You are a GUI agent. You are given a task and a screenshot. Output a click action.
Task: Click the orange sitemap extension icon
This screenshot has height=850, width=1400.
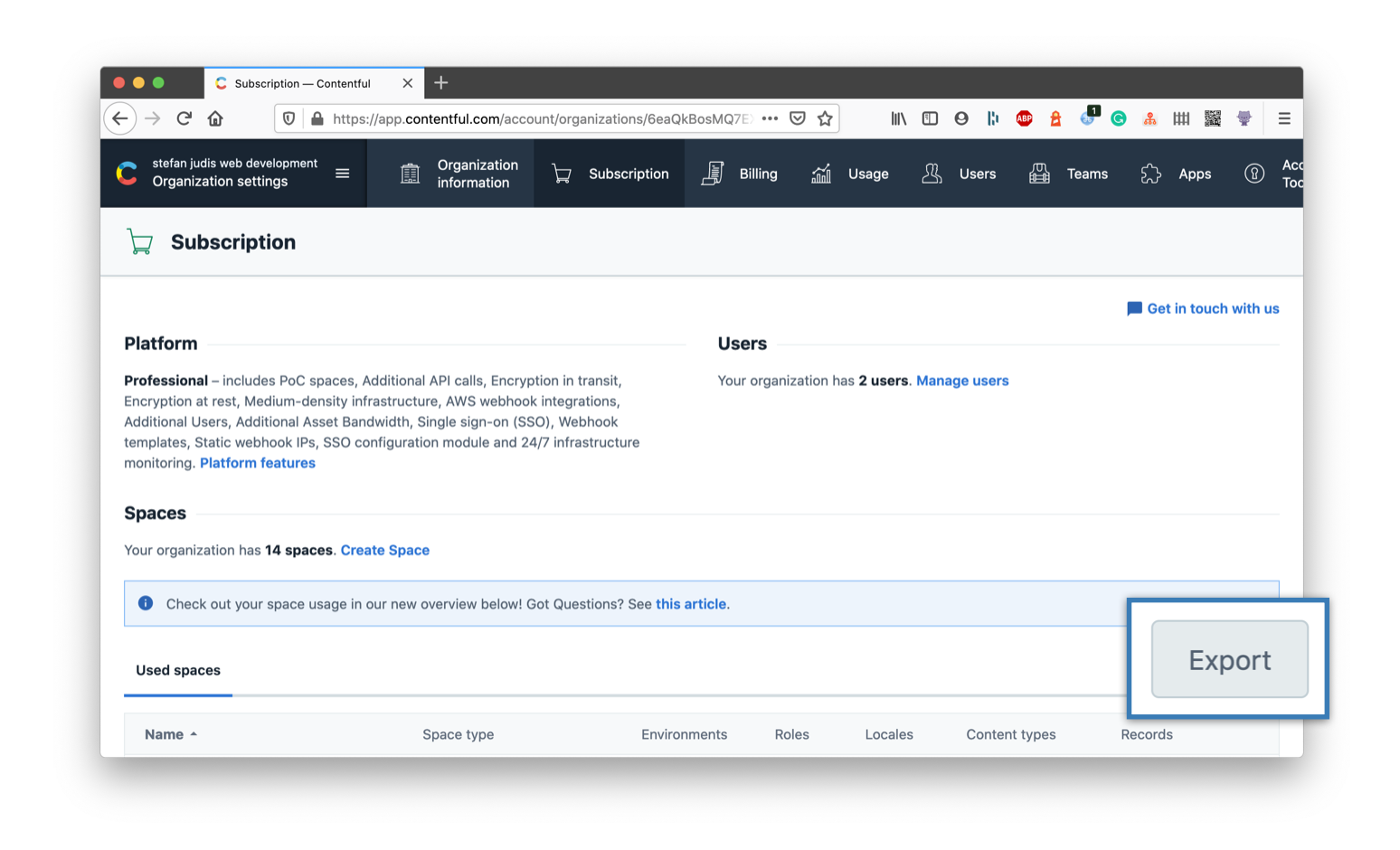1150,118
